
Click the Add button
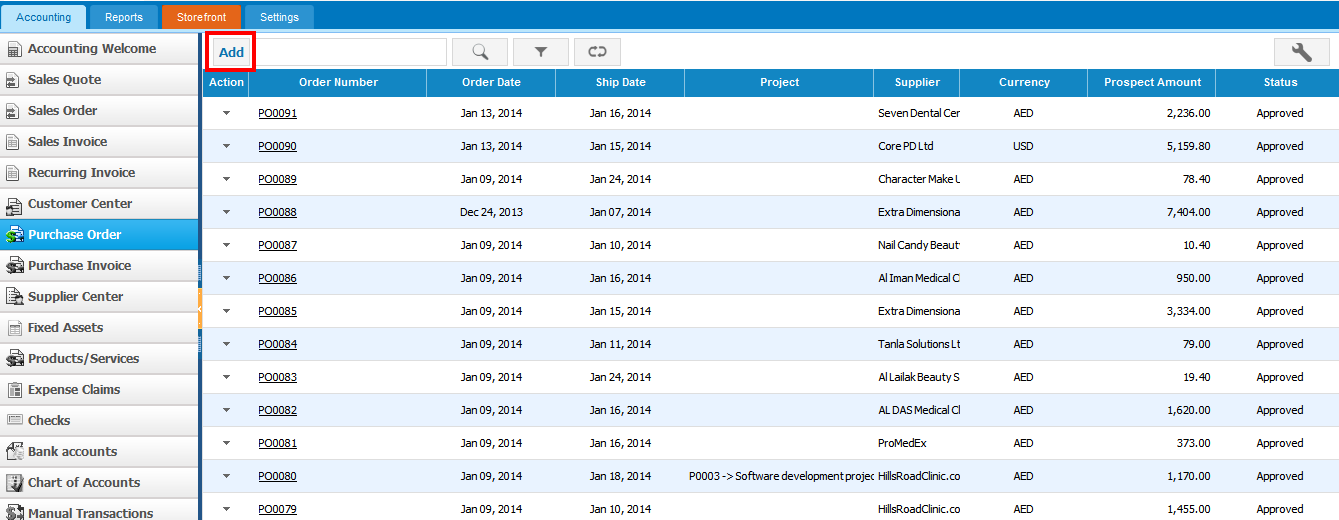231,52
